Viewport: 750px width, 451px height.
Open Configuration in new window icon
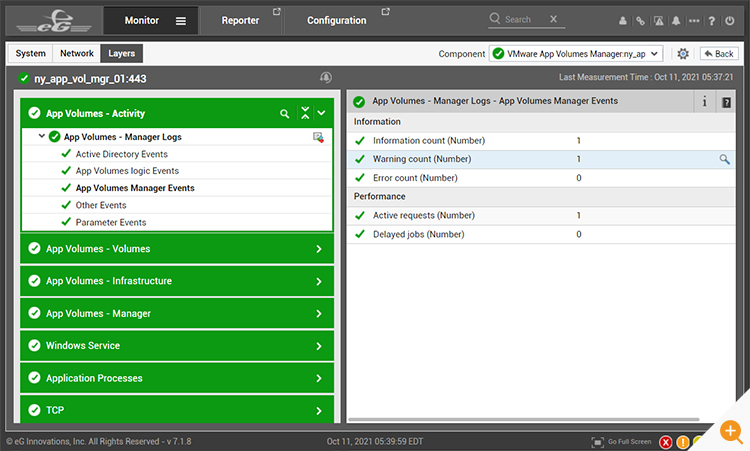[386, 11]
